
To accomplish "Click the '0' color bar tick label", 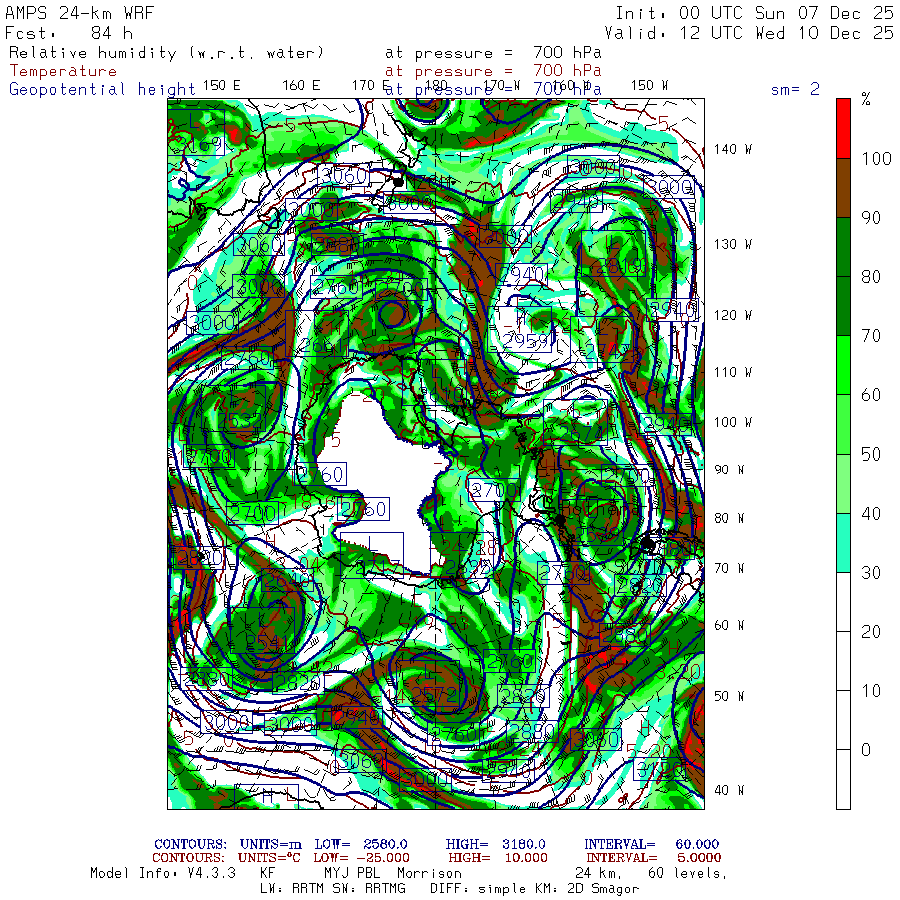I will click(866, 750).
